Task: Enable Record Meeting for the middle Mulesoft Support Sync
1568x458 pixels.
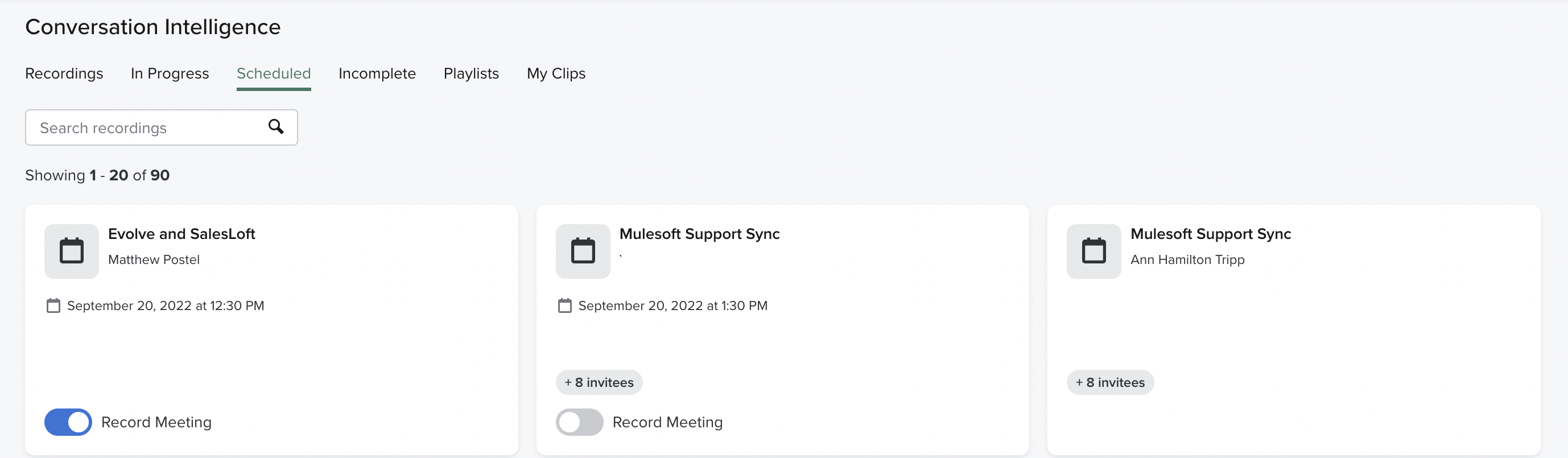Action: [580, 422]
